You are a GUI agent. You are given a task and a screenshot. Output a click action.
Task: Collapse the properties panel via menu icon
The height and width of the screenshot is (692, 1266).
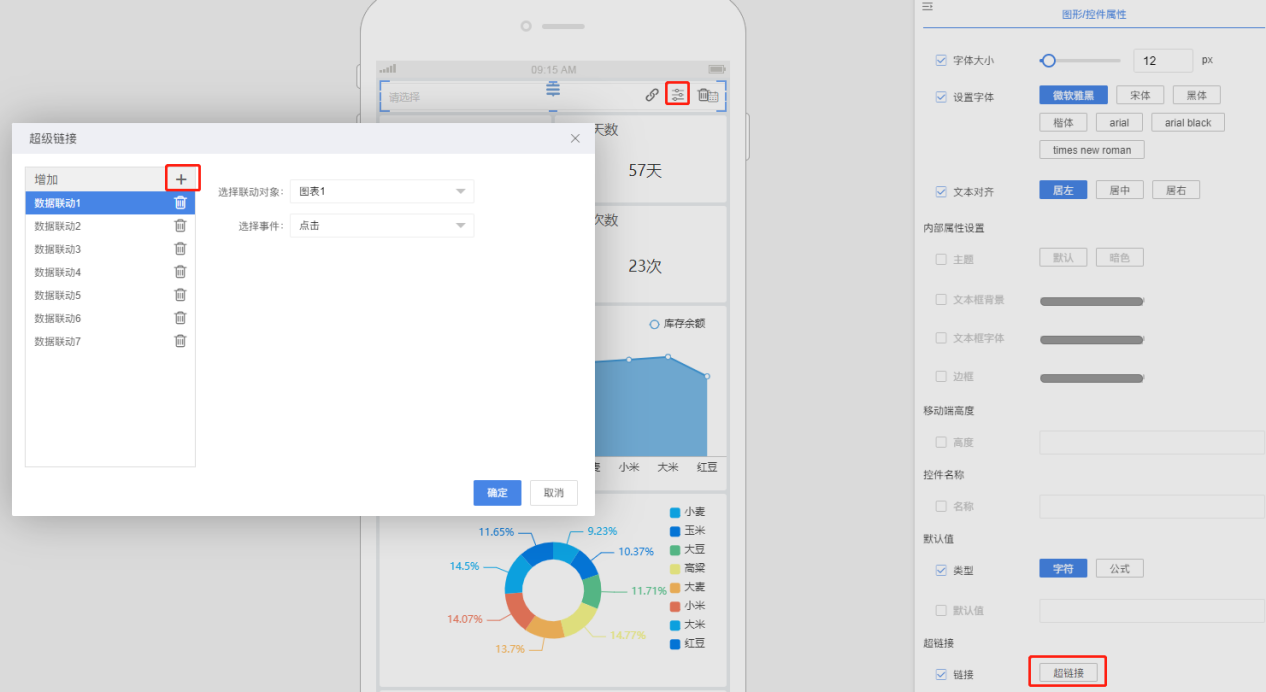[927, 7]
